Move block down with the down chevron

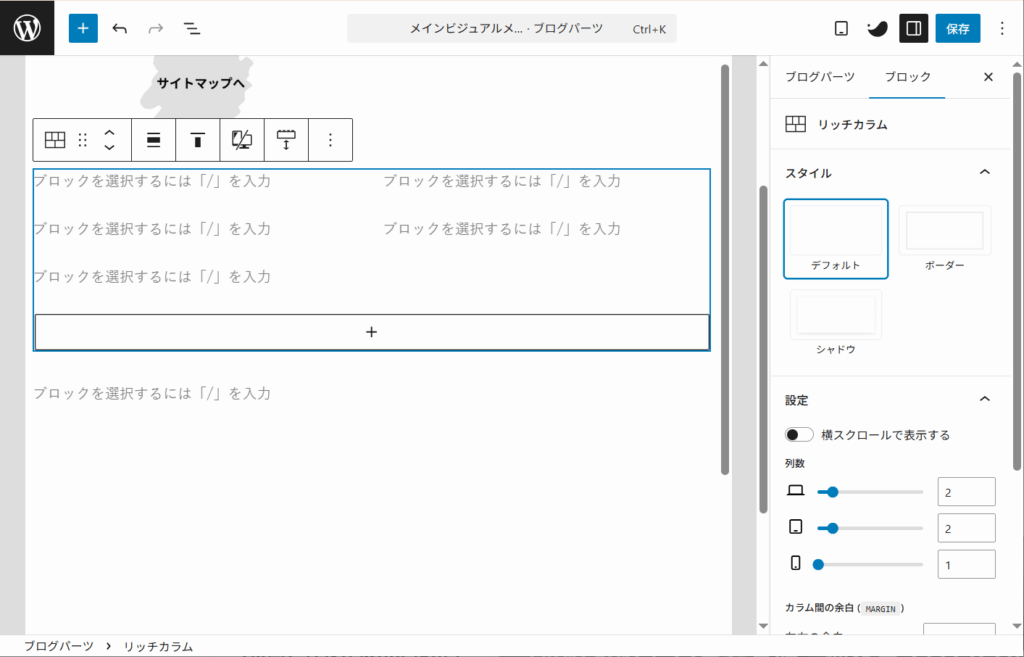point(110,147)
